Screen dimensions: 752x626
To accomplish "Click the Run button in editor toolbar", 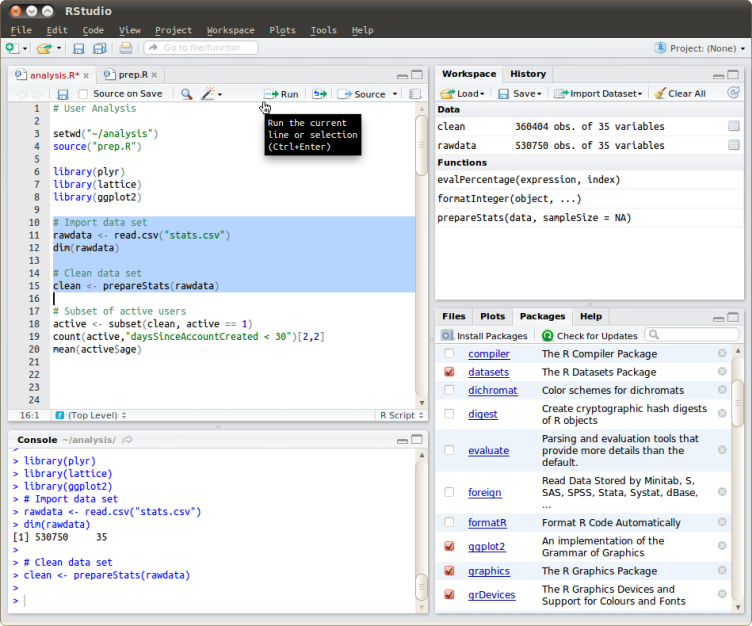I will tap(281, 94).
